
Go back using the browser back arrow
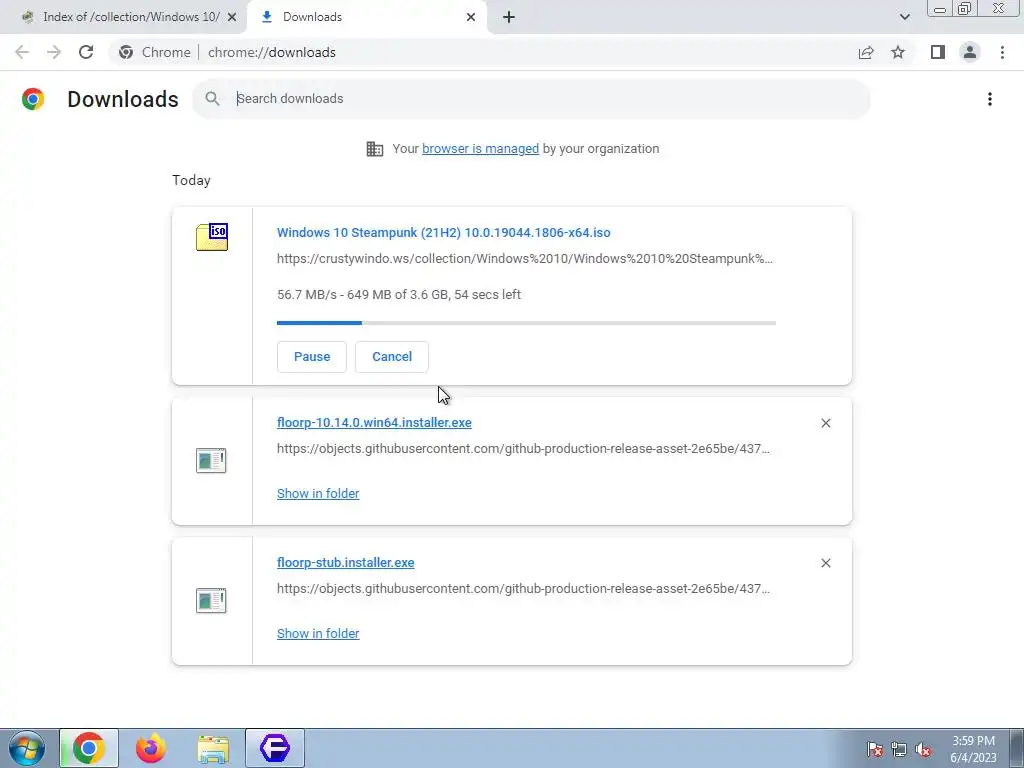(22, 52)
